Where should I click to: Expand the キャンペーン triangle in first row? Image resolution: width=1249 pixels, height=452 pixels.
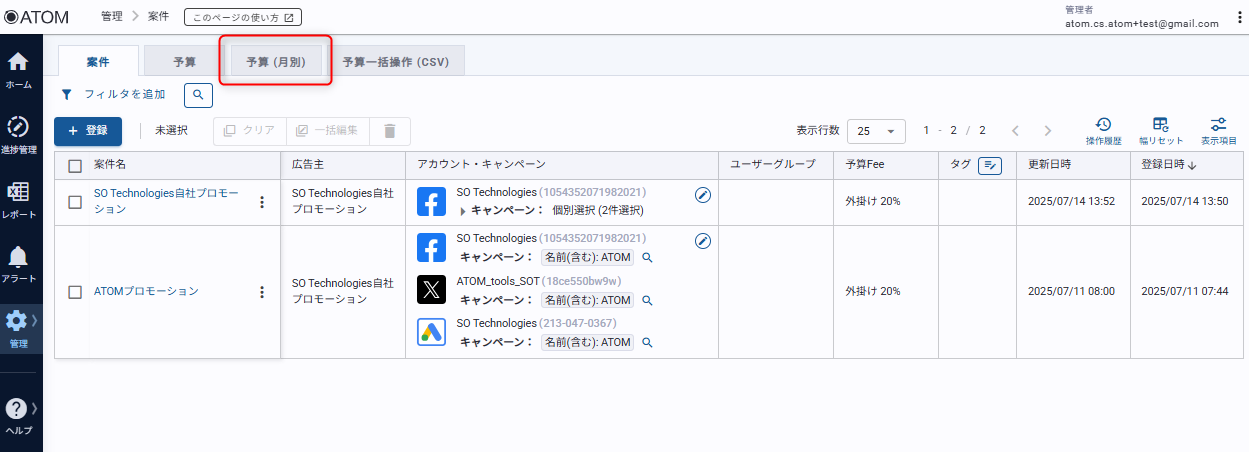pos(462,211)
